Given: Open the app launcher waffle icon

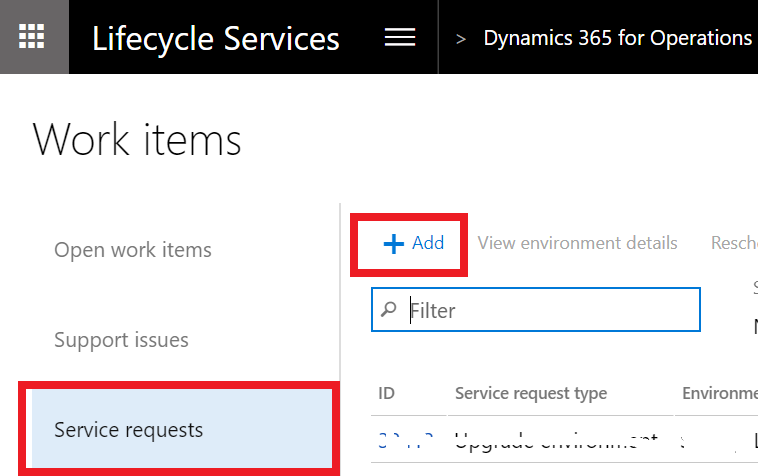Looking at the screenshot, I should point(33,37).
